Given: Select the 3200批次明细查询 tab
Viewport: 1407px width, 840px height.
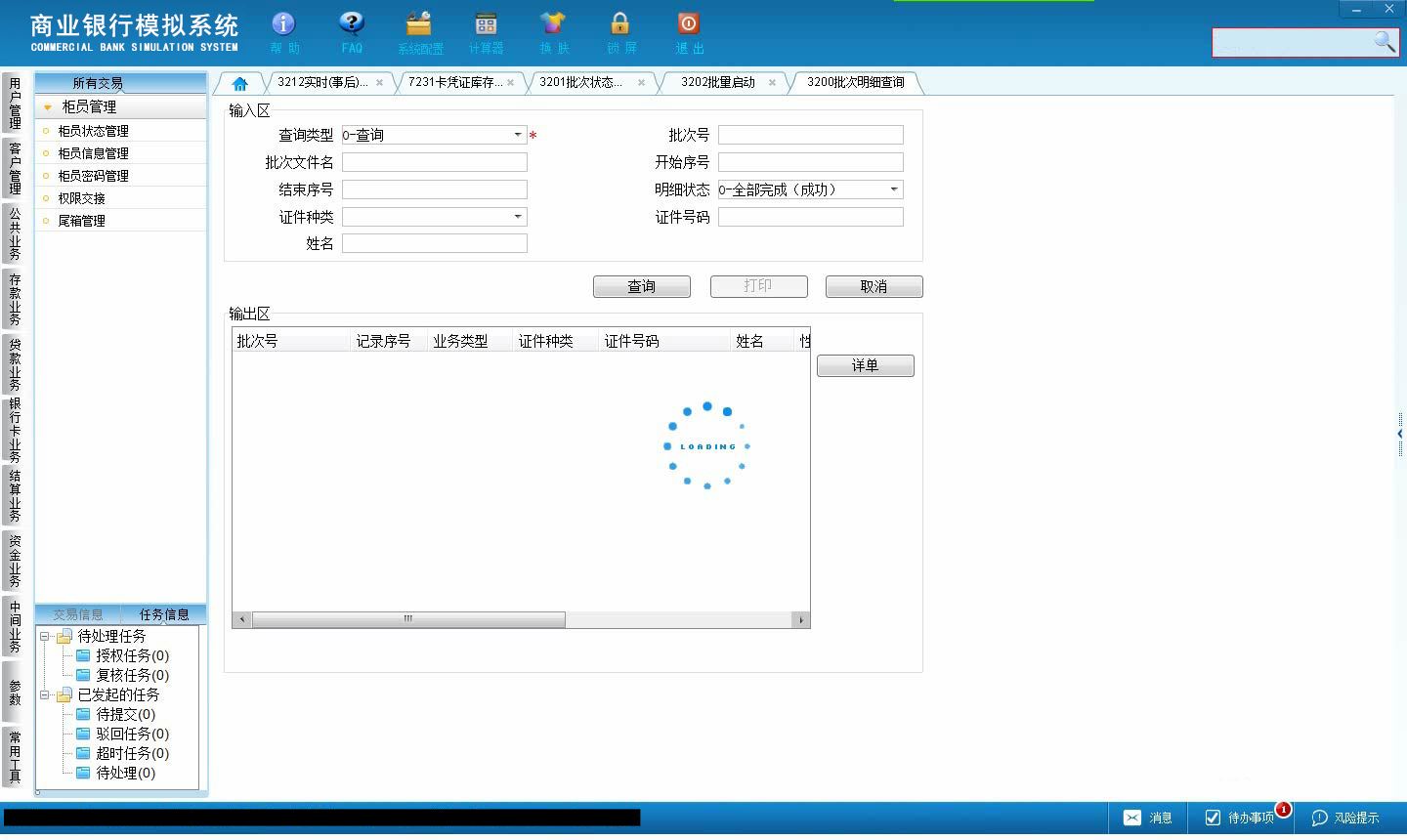Looking at the screenshot, I should (x=856, y=83).
